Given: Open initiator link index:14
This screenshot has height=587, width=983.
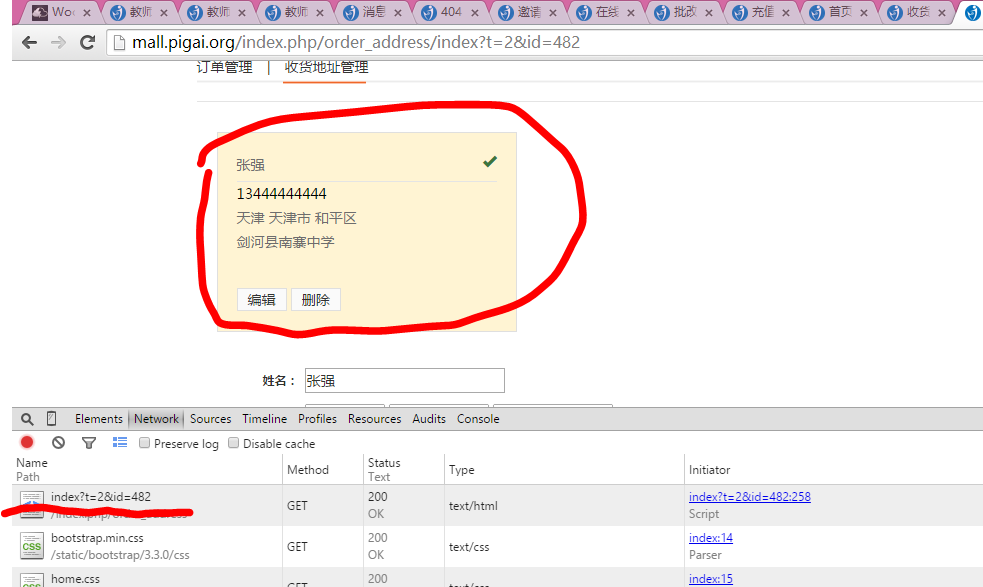Looking at the screenshot, I should click(711, 538).
